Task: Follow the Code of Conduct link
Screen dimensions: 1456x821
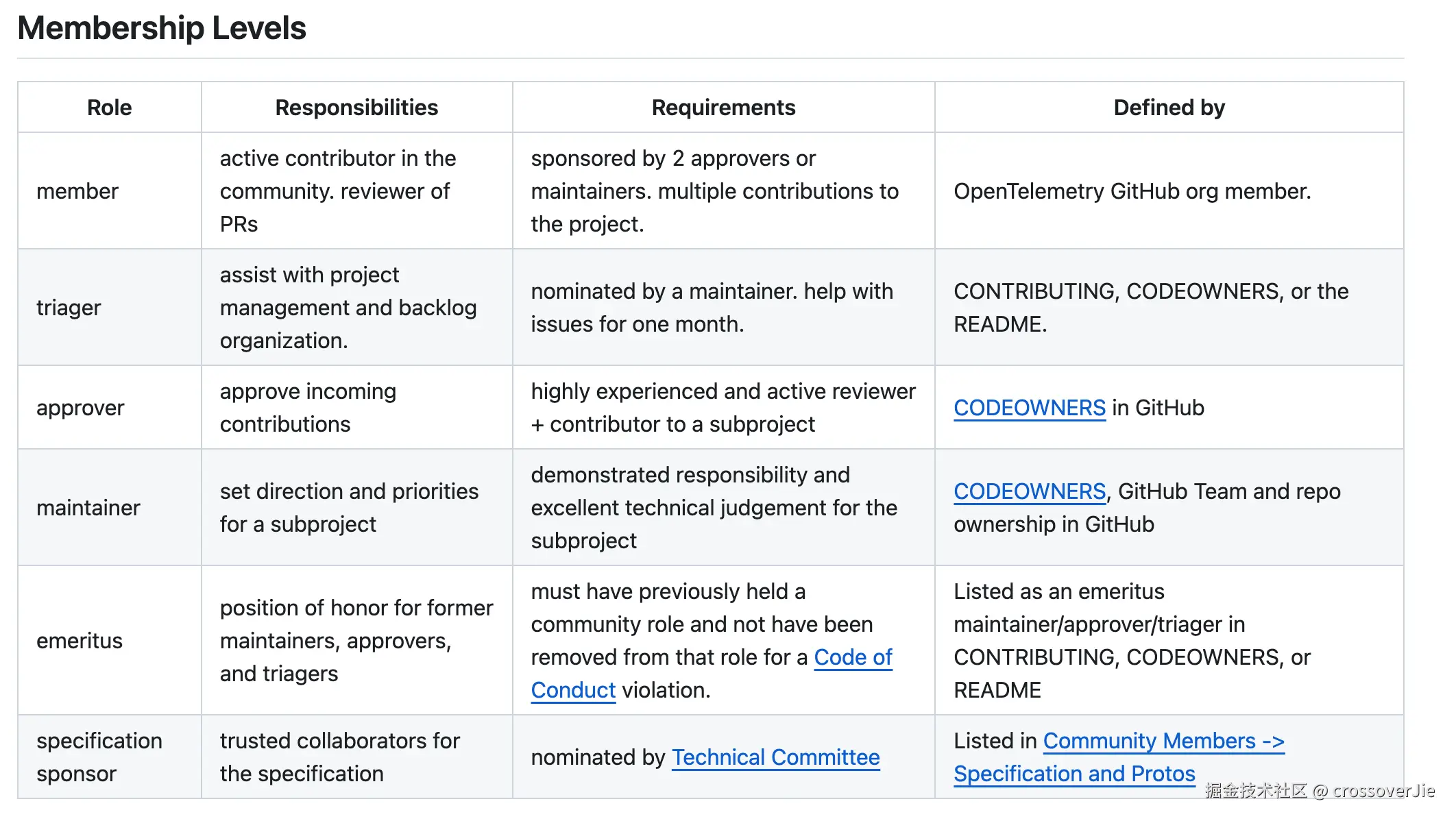Action: [852, 657]
